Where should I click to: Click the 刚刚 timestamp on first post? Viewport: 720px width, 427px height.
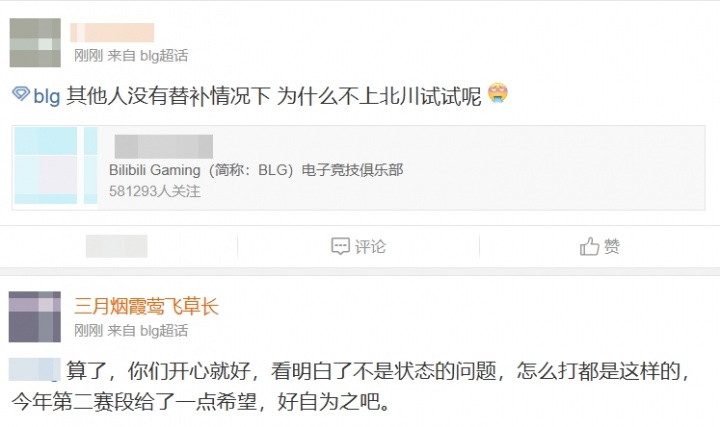coord(89,56)
